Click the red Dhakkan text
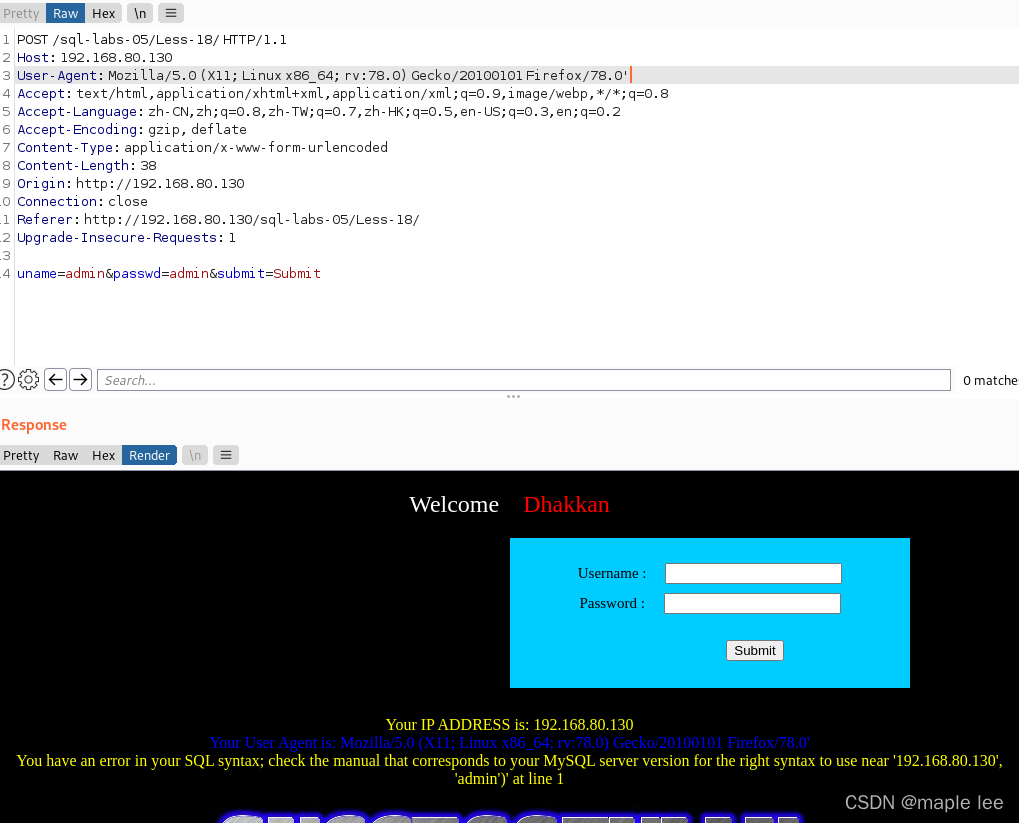Viewport: 1019px width, 823px height. 566,504
